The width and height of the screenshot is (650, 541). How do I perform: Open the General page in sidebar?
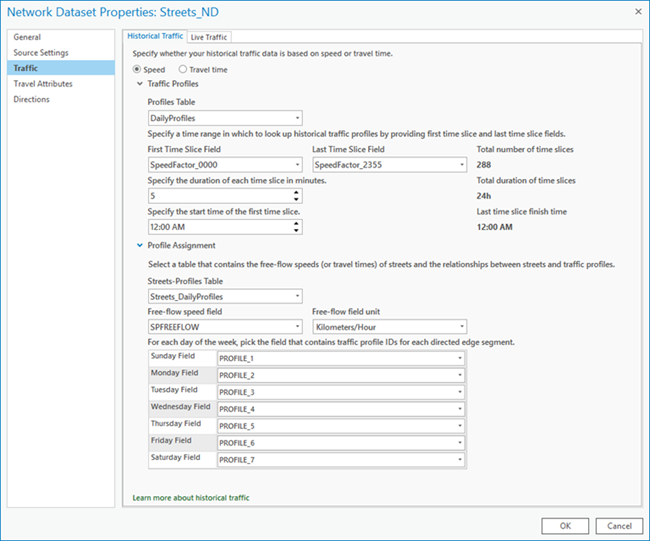coord(27,37)
